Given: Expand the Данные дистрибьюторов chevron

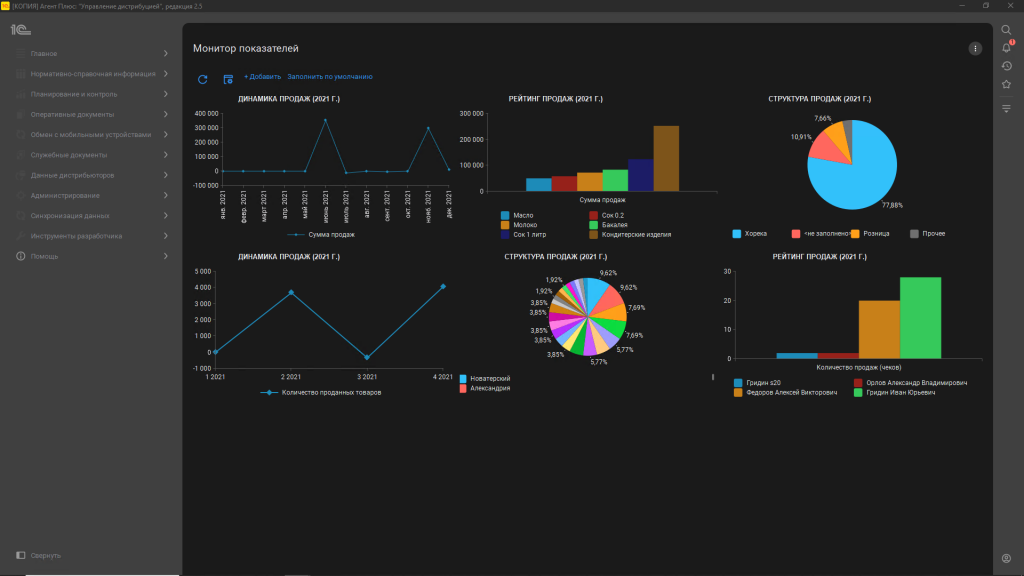Looking at the screenshot, I should 166,175.
